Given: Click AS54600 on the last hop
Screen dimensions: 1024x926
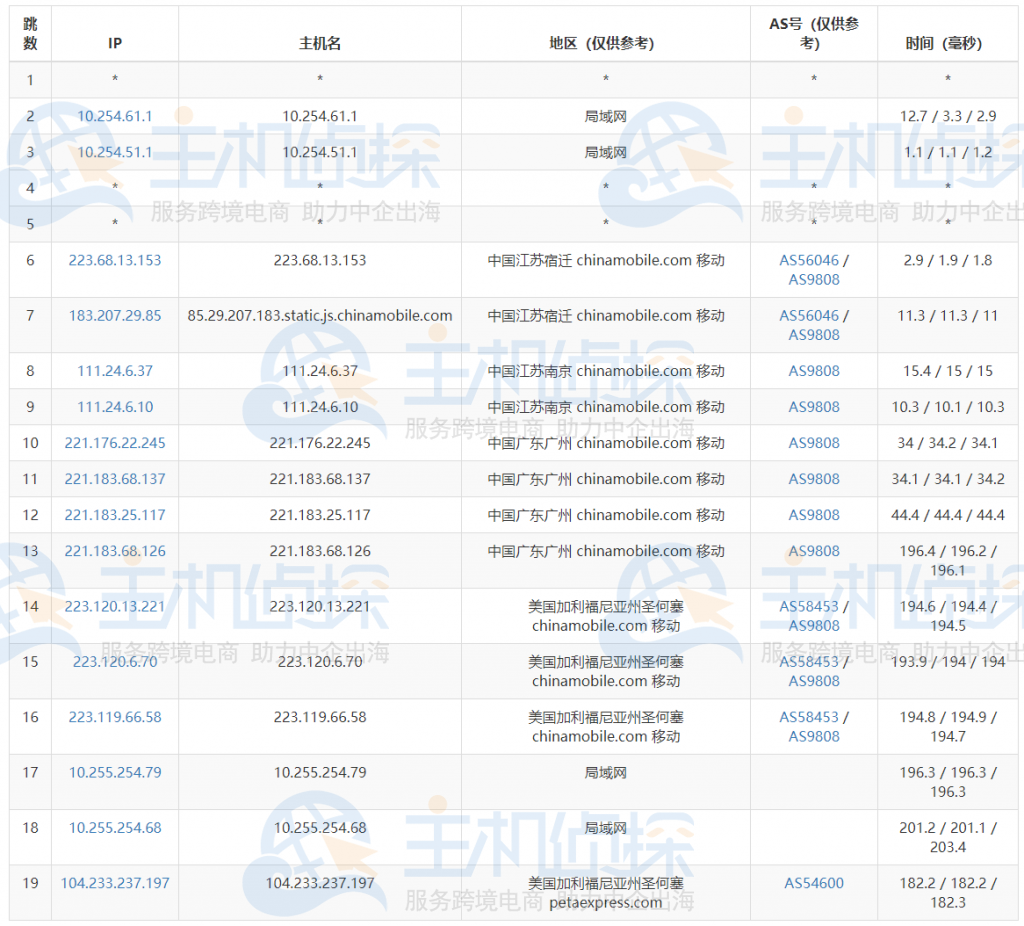Looking at the screenshot, I should coord(813,883).
